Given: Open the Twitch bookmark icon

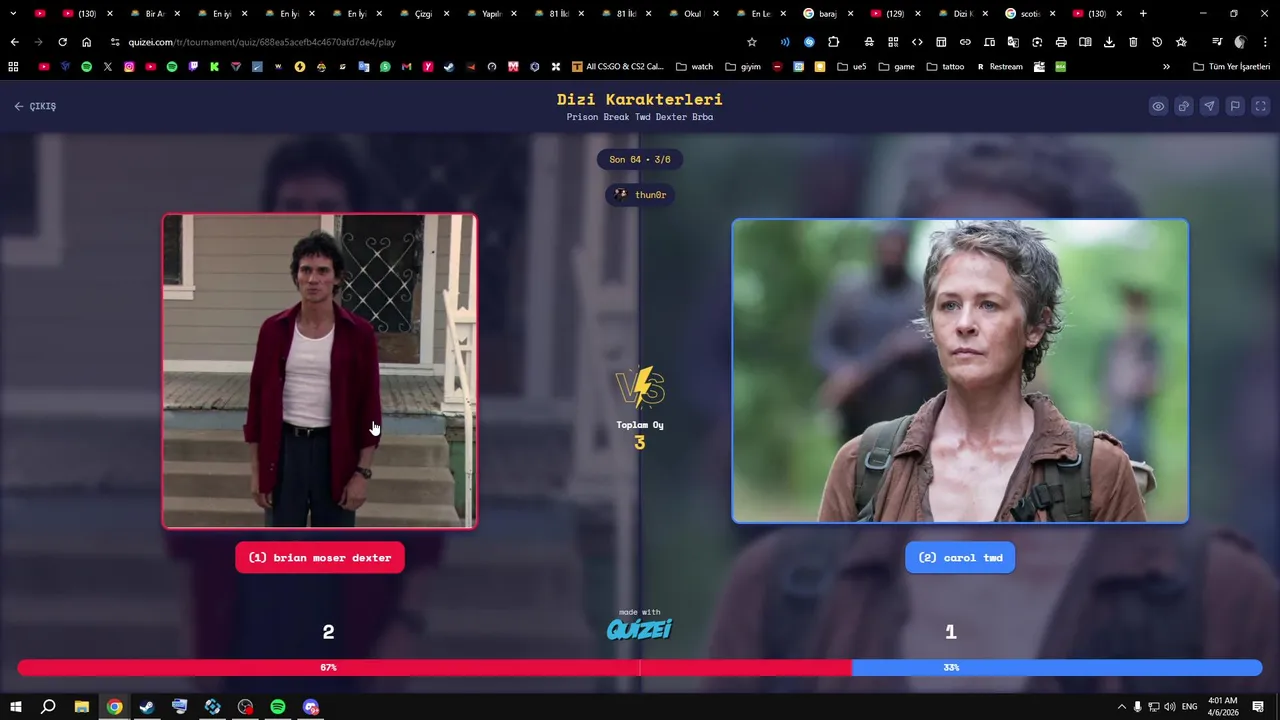Looking at the screenshot, I should (x=193, y=67).
